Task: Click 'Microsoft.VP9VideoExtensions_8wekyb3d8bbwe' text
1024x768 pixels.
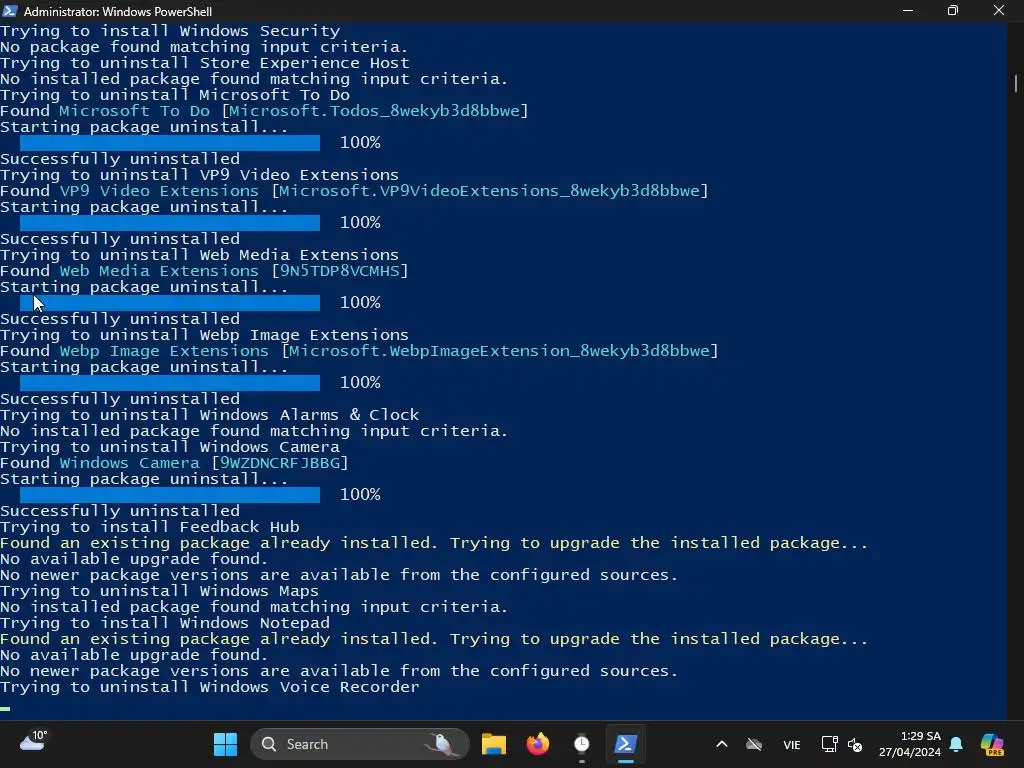Action: pyautogui.click(x=489, y=191)
